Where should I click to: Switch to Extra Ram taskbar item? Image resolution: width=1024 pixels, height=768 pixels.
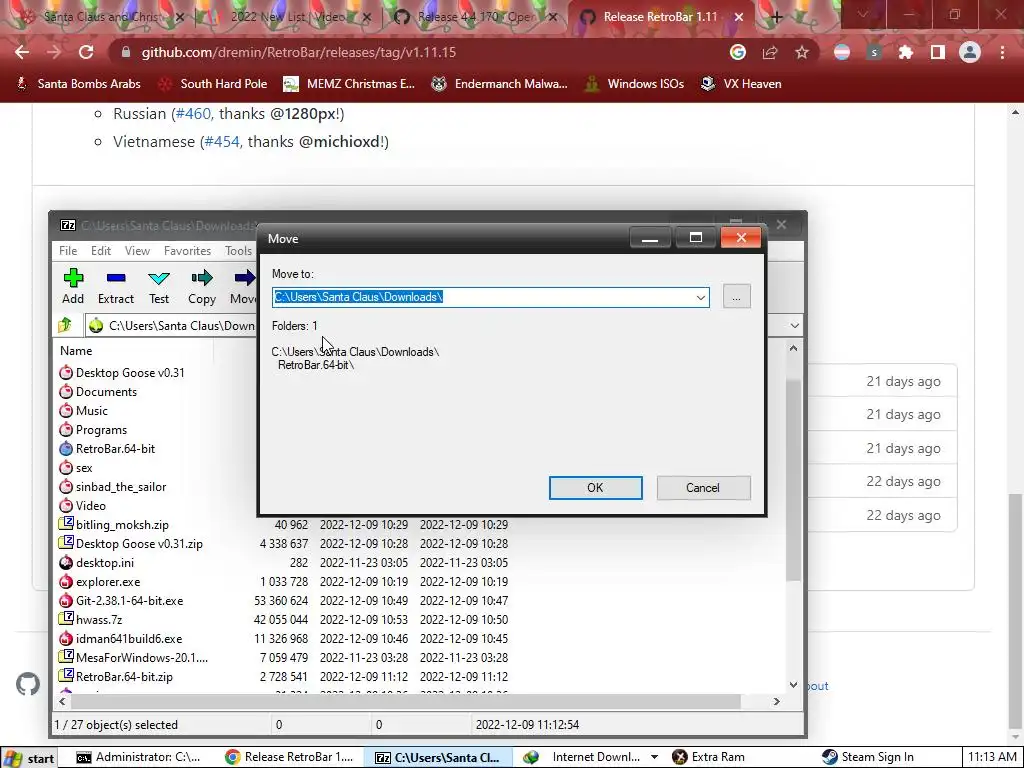point(709,758)
